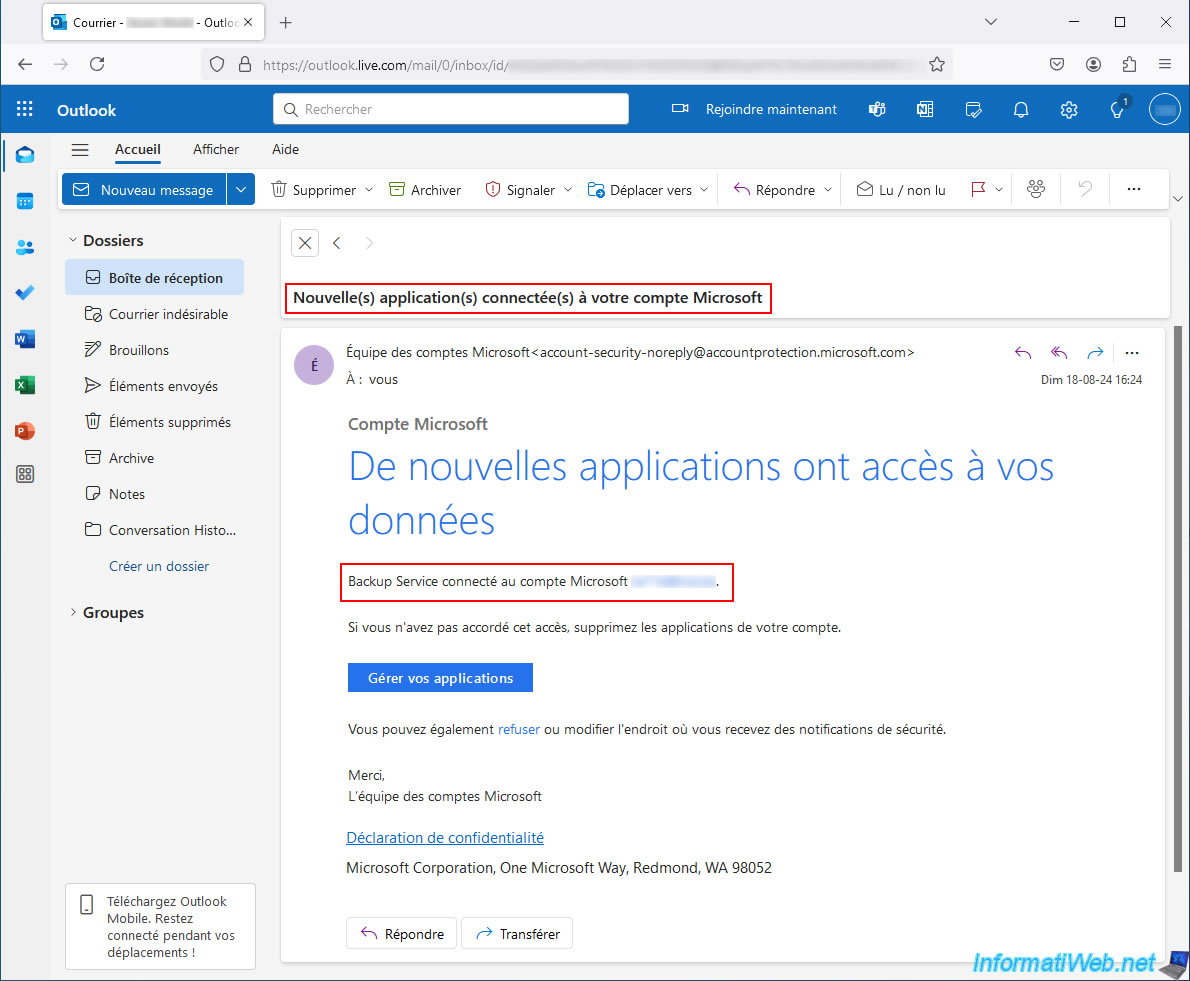
Task: Click the message pane vertical scrollbar
Action: pos(1178,599)
